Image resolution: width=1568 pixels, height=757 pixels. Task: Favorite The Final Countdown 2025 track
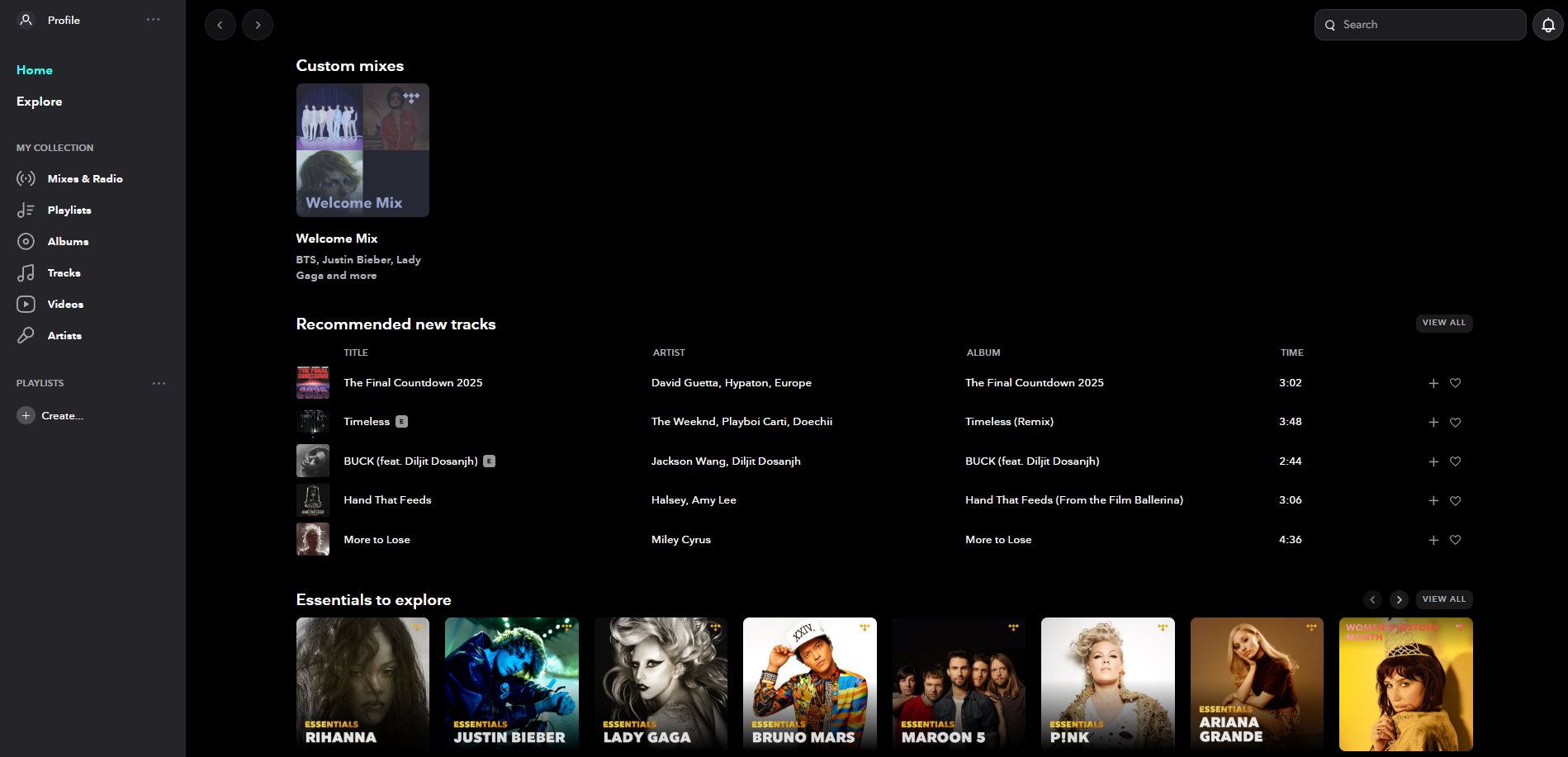pos(1456,383)
